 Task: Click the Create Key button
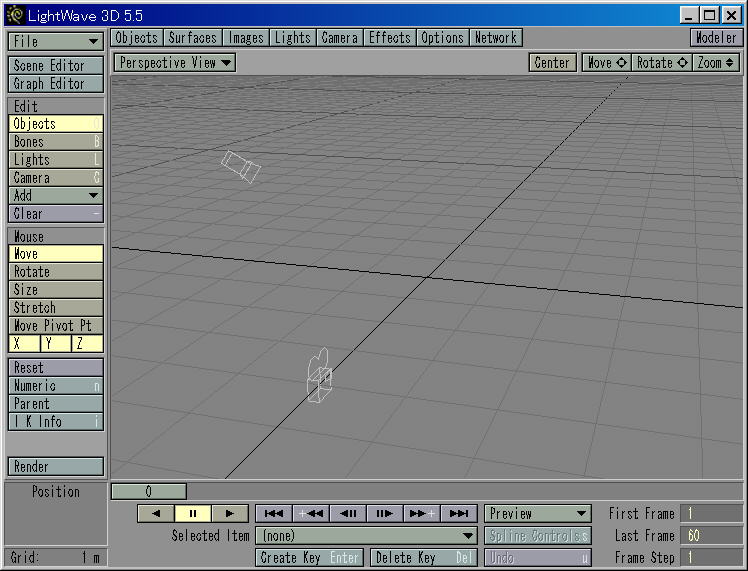310,558
